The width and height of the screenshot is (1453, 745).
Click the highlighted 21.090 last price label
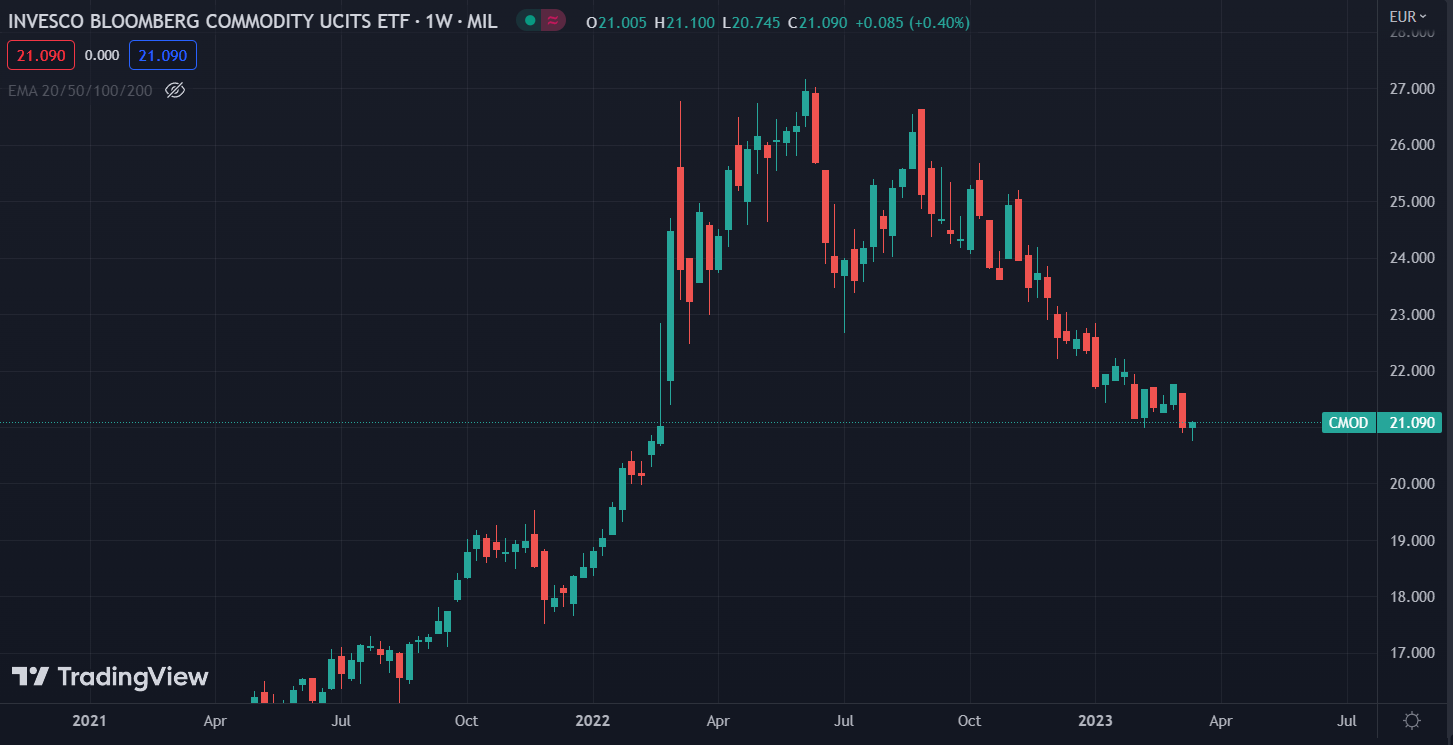pos(1412,423)
